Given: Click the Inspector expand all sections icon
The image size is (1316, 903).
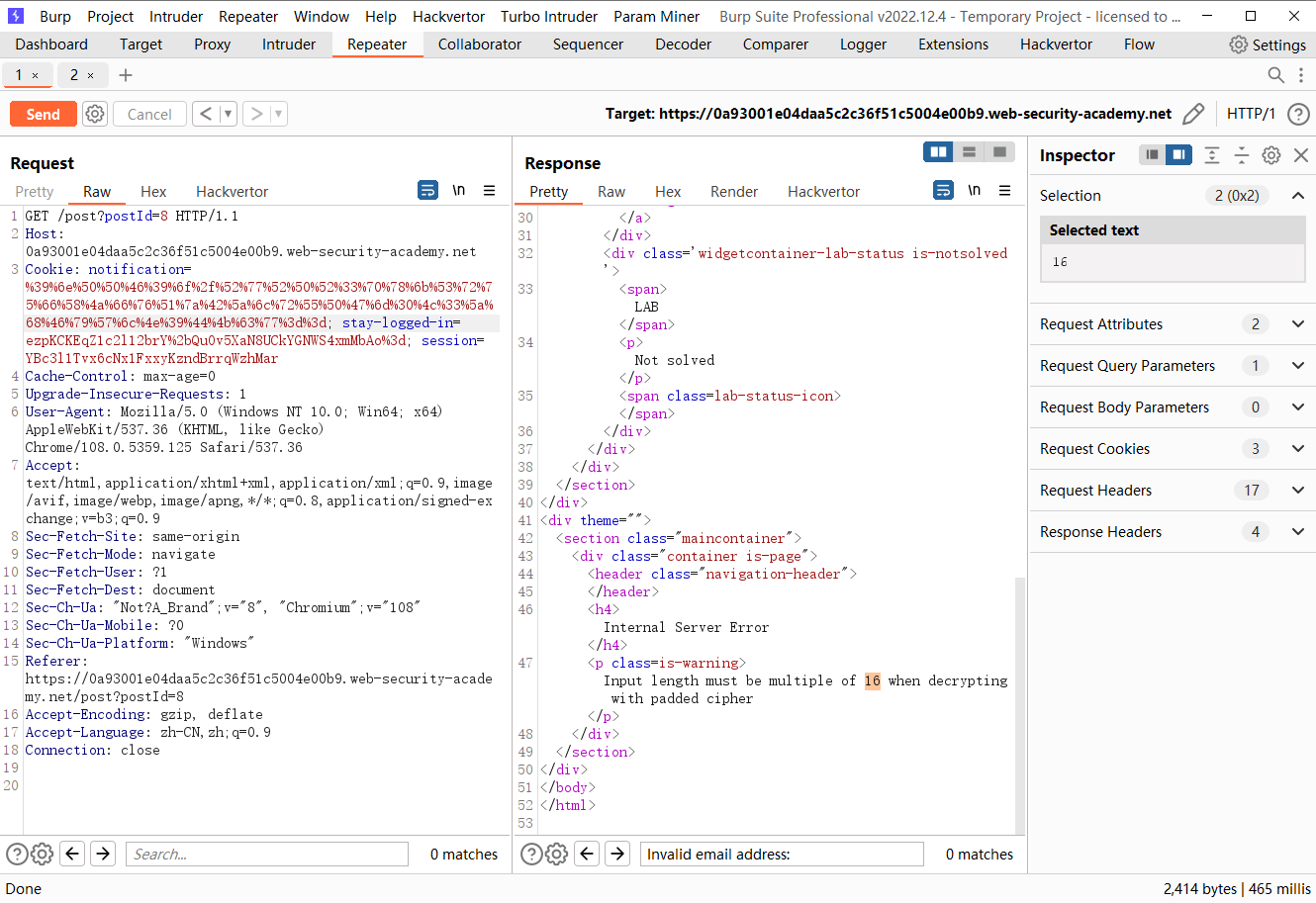Looking at the screenshot, I should (1212, 155).
